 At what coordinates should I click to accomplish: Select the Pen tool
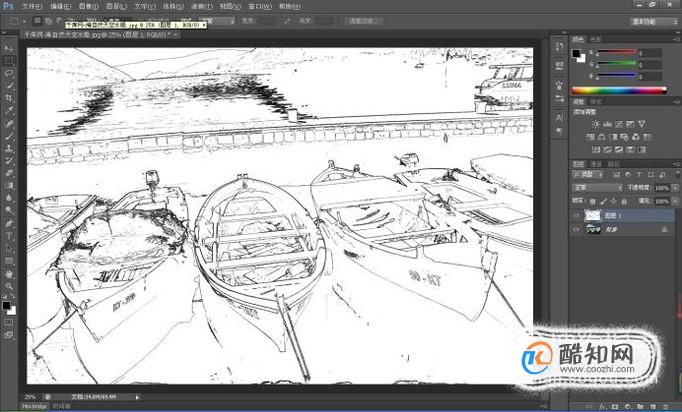coord(9,224)
